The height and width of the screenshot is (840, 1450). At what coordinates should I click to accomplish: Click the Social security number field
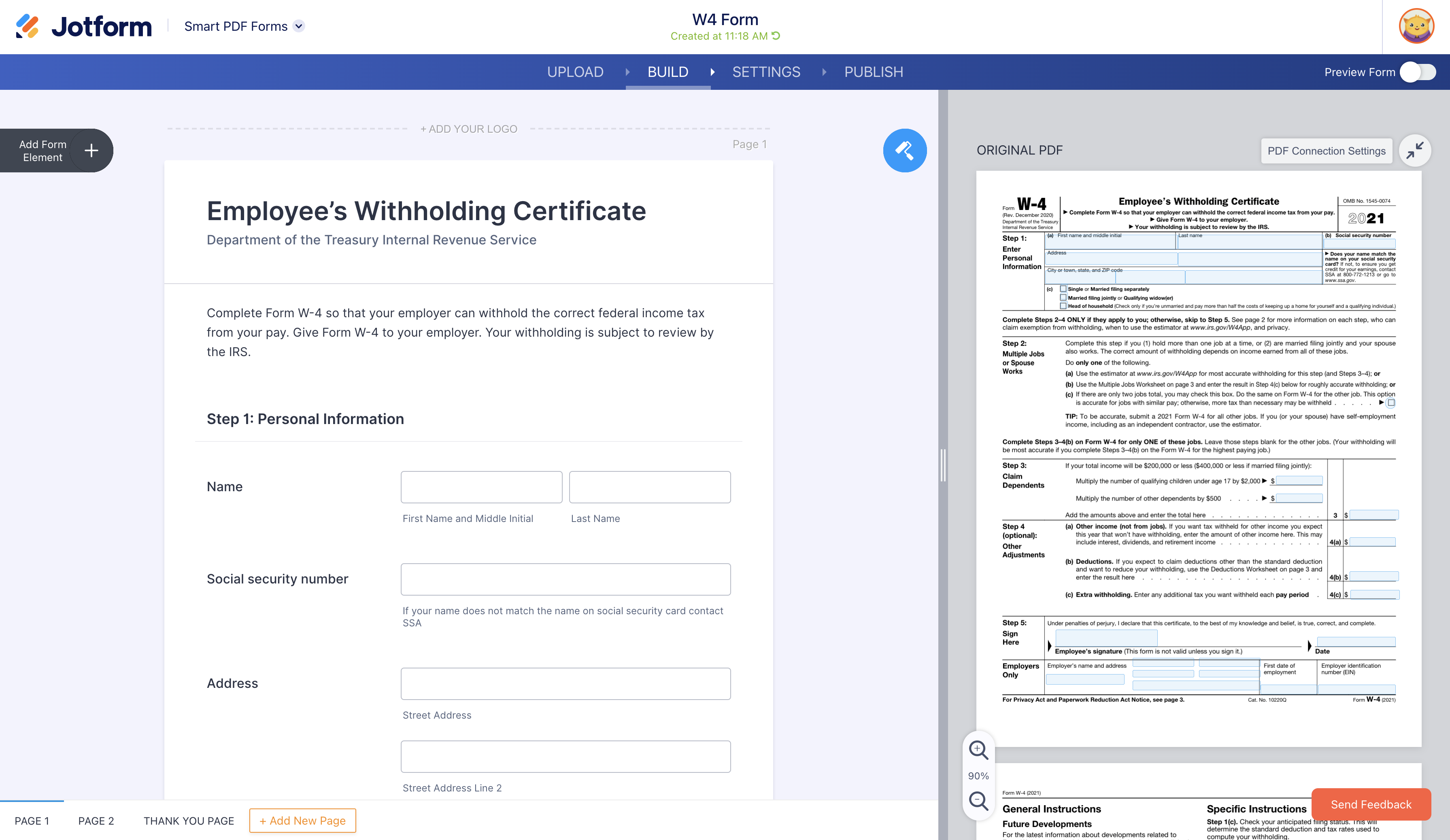565,579
